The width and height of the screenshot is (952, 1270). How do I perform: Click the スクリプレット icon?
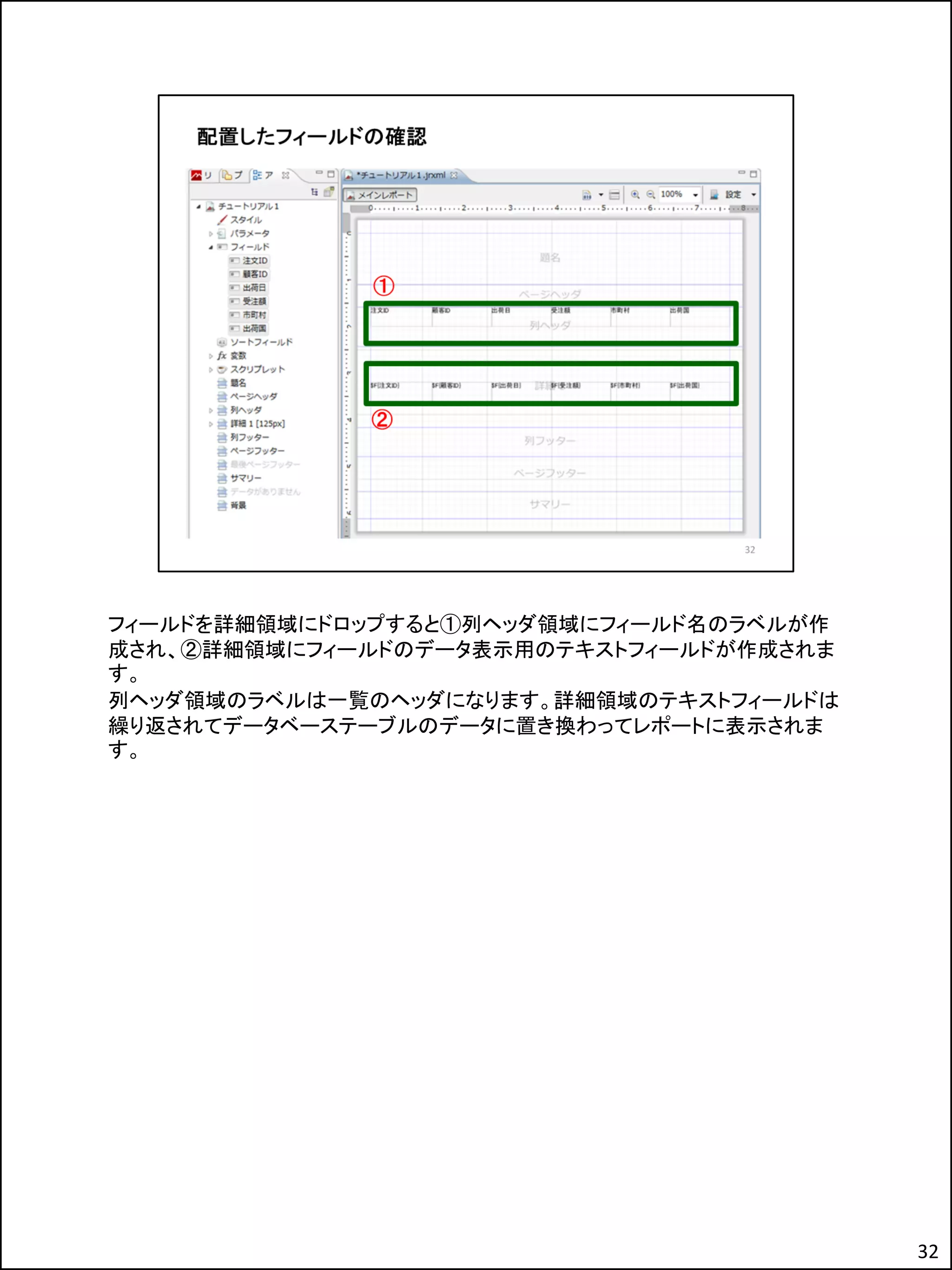point(222,370)
